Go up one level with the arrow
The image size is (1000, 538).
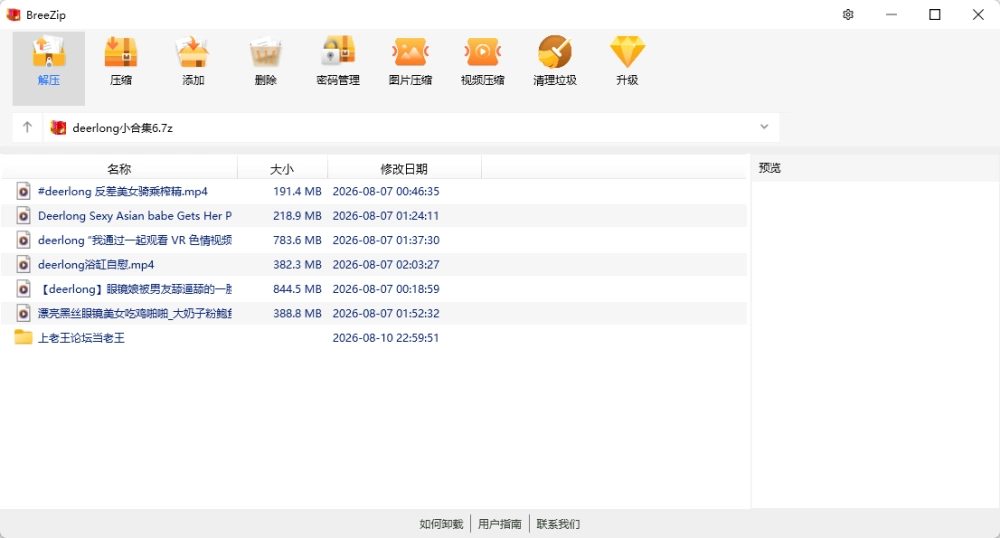(27, 127)
